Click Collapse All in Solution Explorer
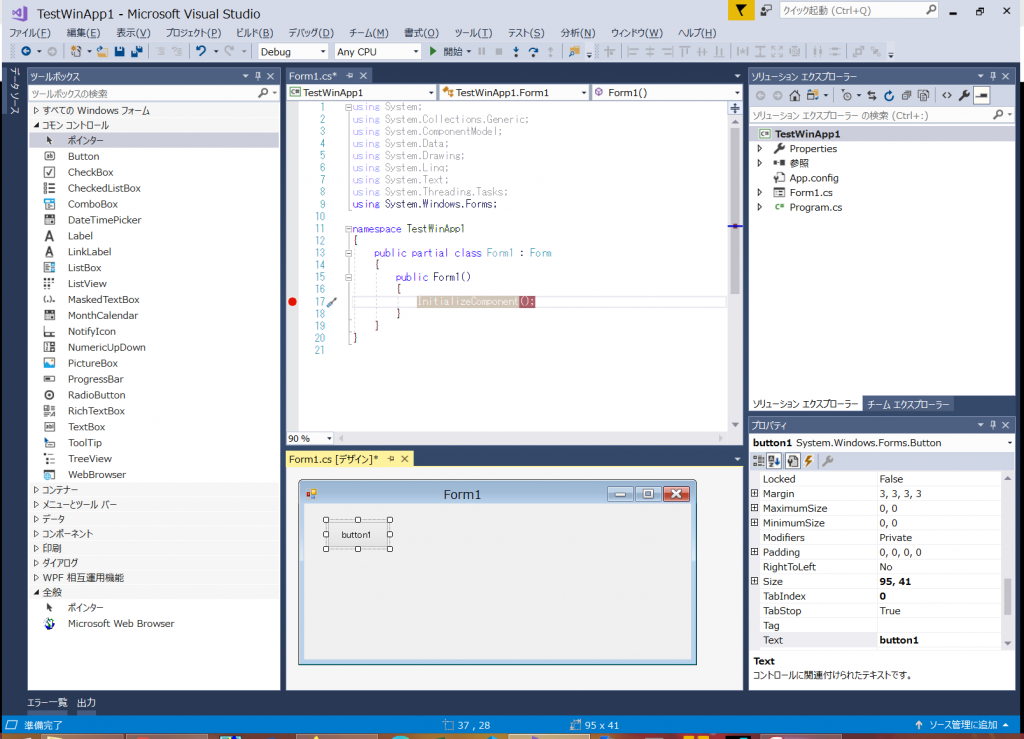This screenshot has height=739, width=1024. tap(906, 95)
